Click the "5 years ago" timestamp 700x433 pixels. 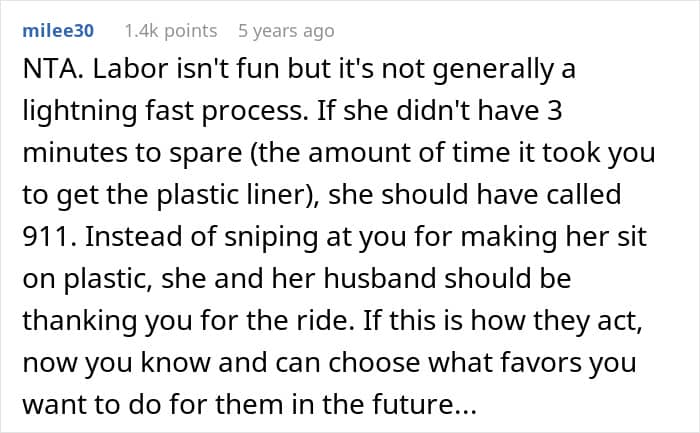coord(288,31)
